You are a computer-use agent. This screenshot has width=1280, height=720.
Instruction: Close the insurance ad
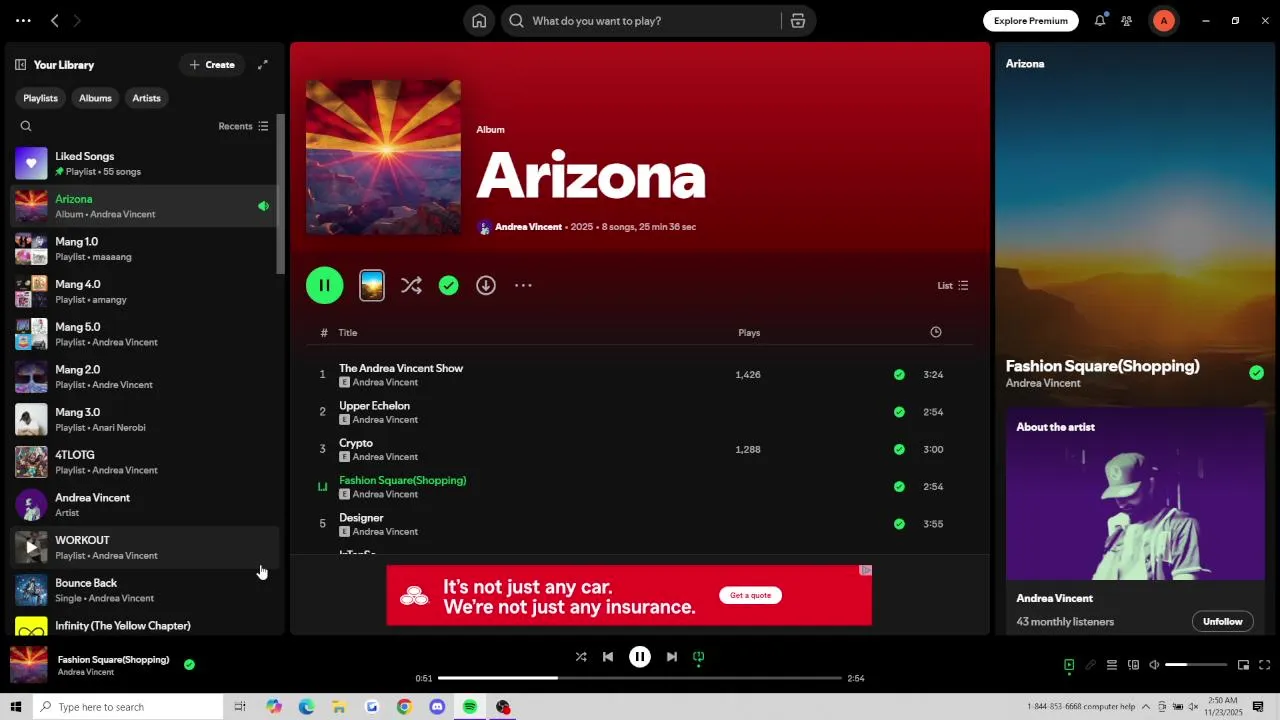pyautogui.click(x=866, y=570)
